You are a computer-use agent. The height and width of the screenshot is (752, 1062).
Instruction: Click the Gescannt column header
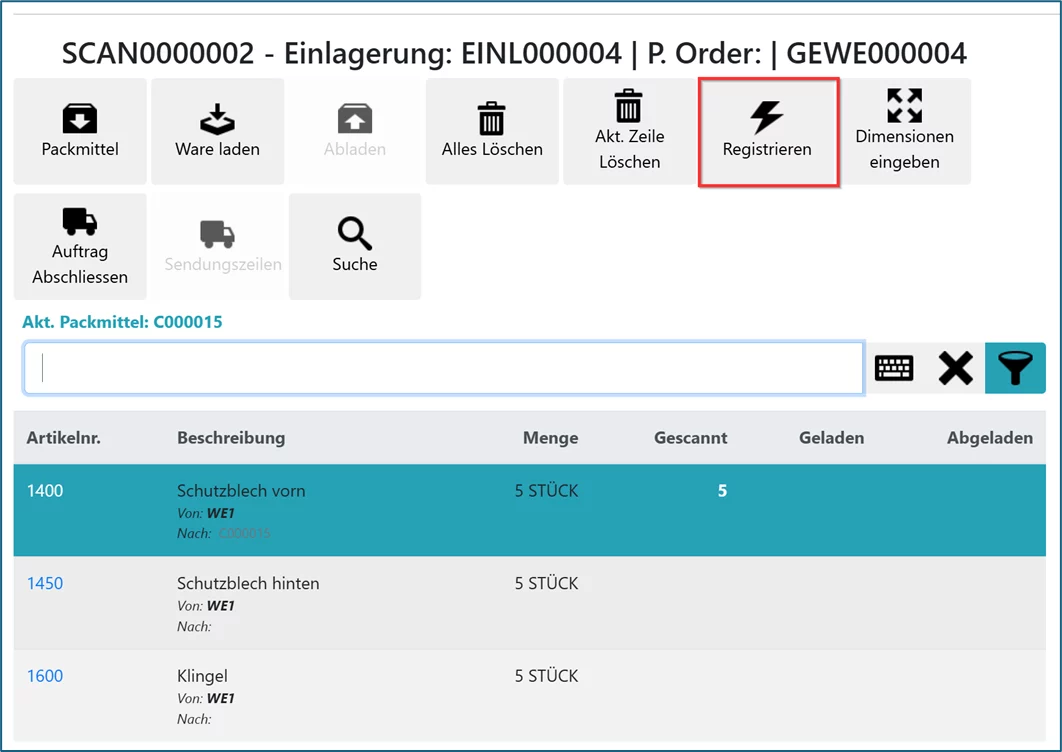(x=690, y=438)
